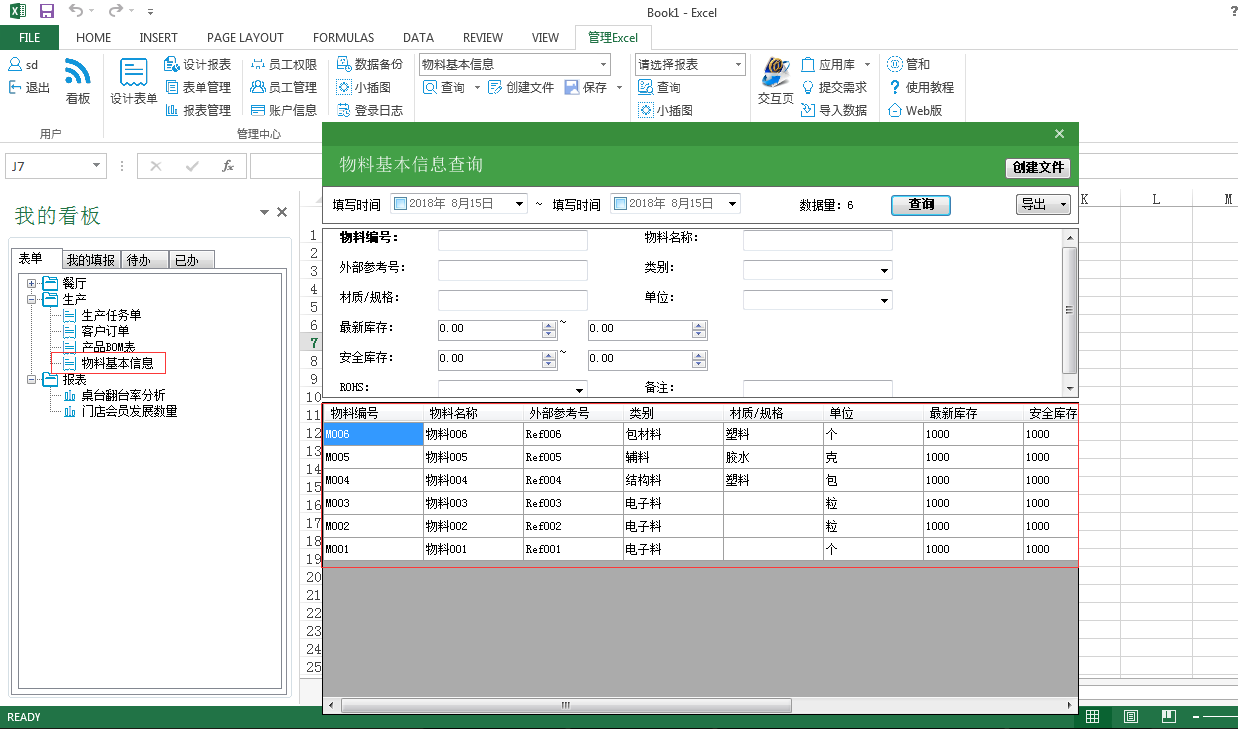Switch to the HOME ribbon tab

[94, 38]
